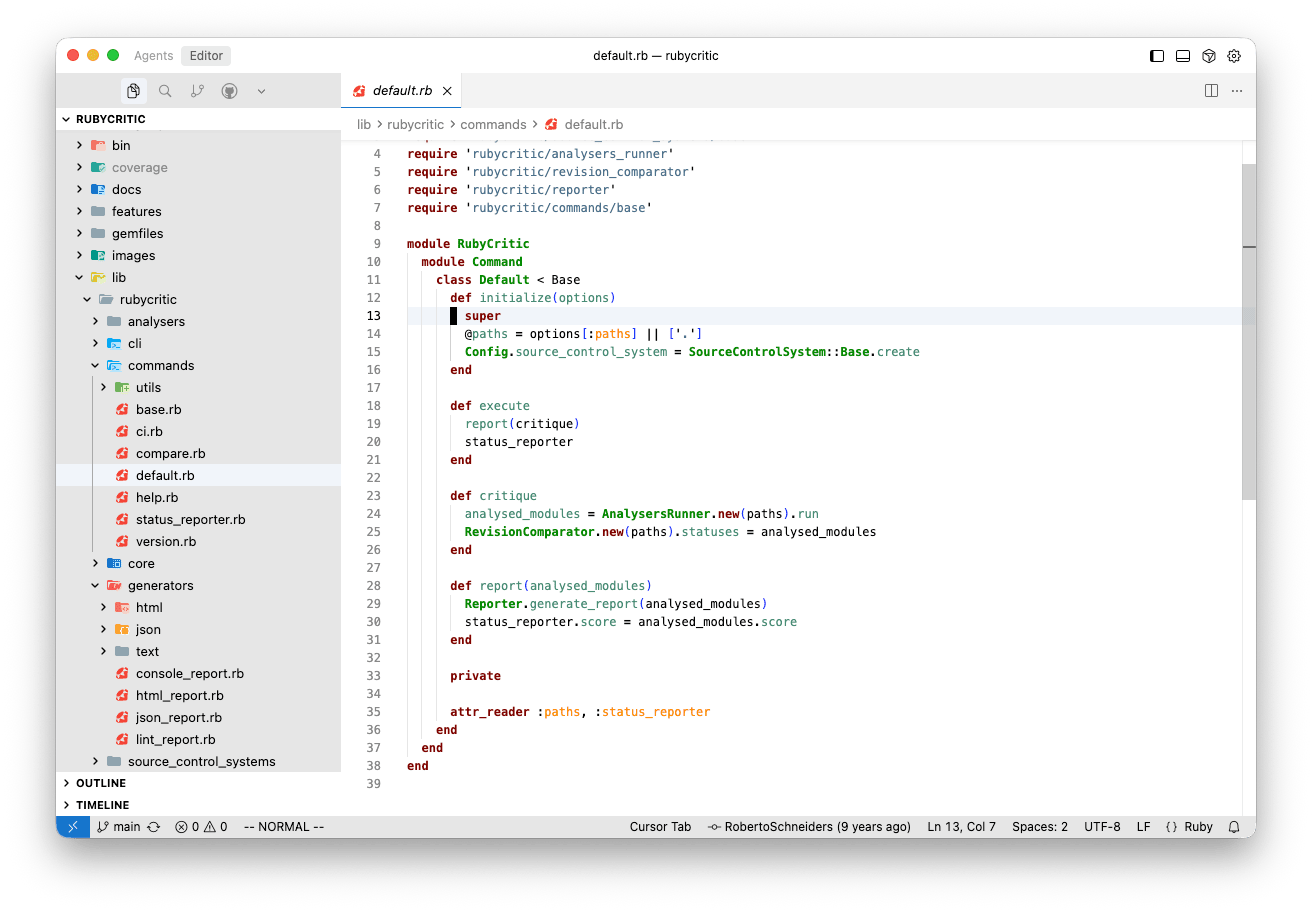Click the Explorer icon in the sidebar header

(x=133, y=90)
